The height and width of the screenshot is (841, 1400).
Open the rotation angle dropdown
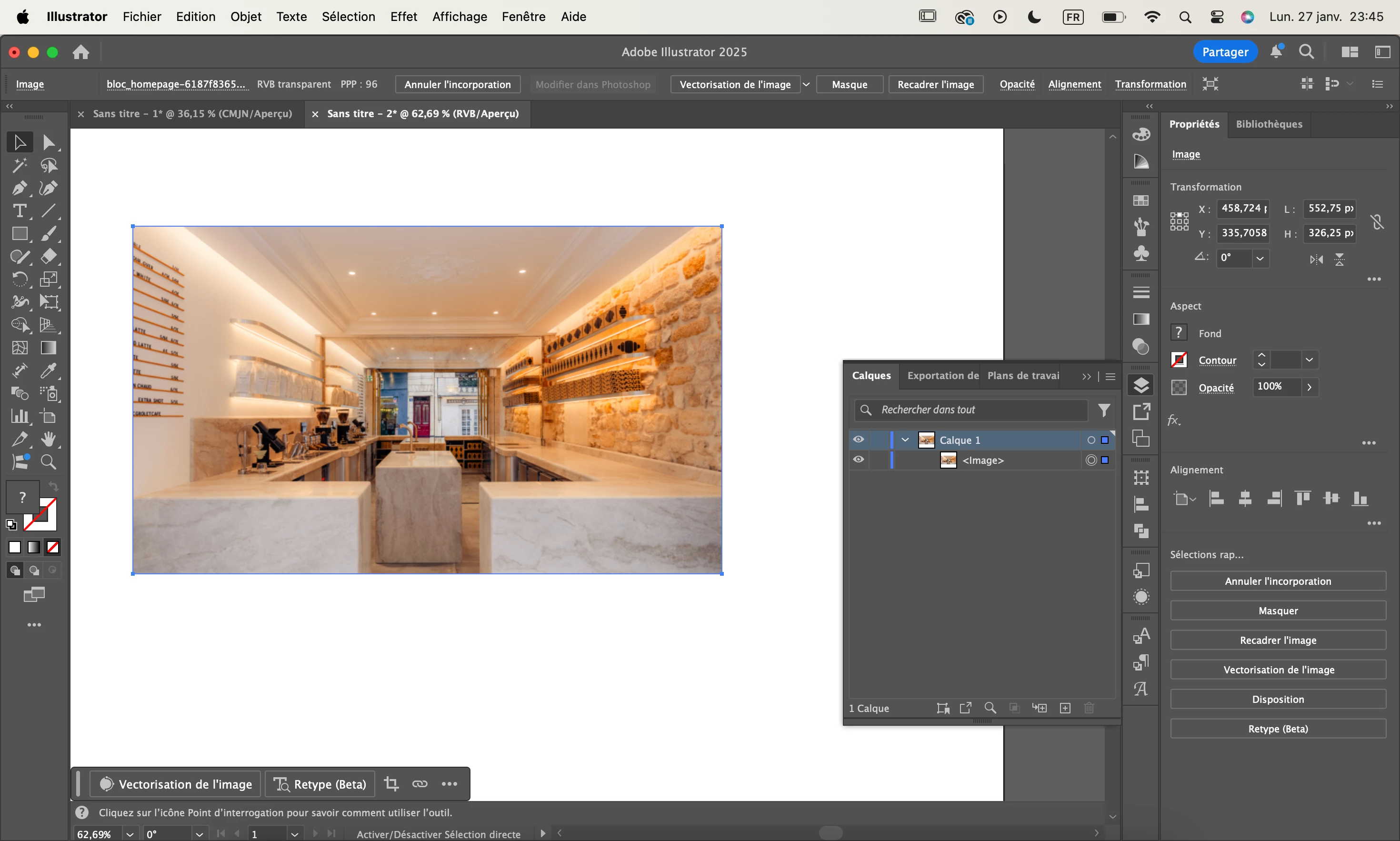coord(1260,259)
